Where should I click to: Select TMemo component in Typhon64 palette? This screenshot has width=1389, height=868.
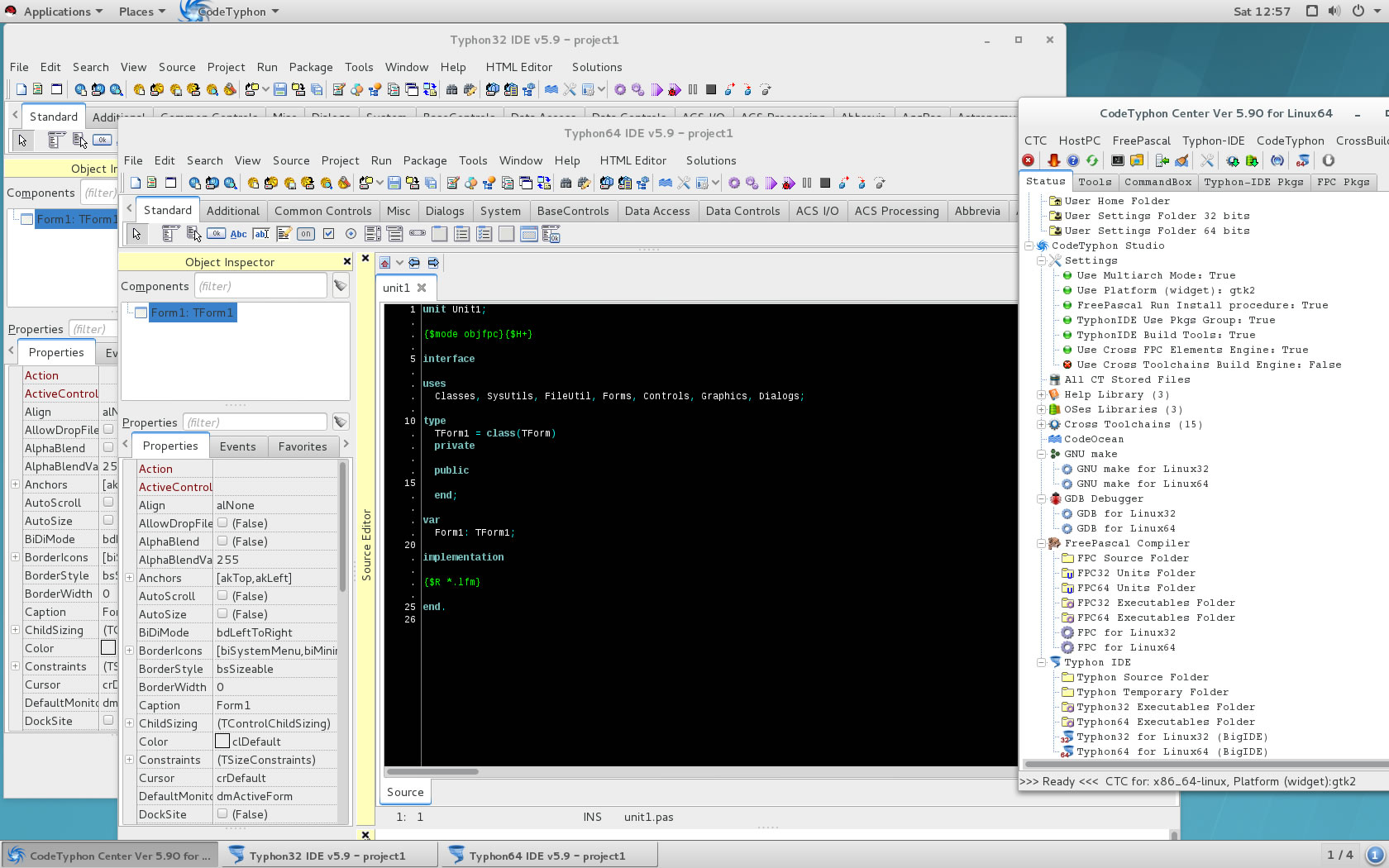point(283,234)
